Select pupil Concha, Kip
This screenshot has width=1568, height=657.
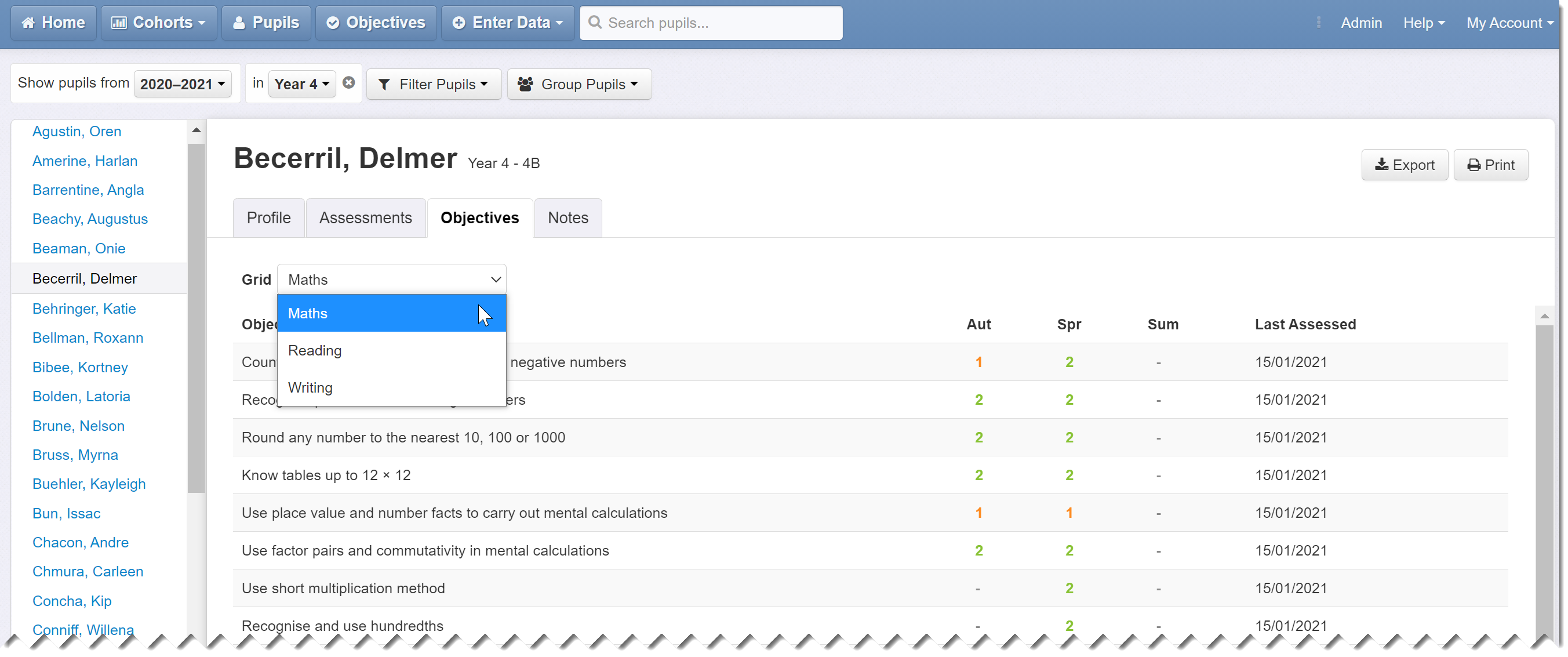pos(72,601)
